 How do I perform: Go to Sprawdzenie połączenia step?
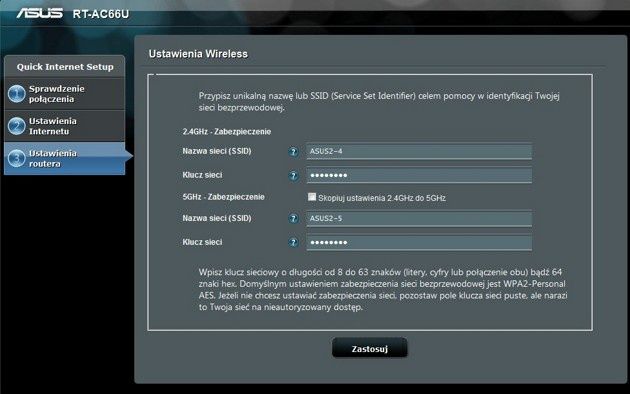[64, 94]
